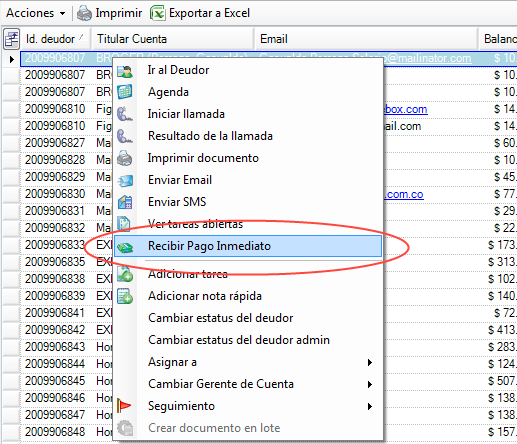Image resolution: width=517 pixels, height=444 pixels.
Task: Choose Recibir Pago Inmediato
Action: [x=248, y=246]
